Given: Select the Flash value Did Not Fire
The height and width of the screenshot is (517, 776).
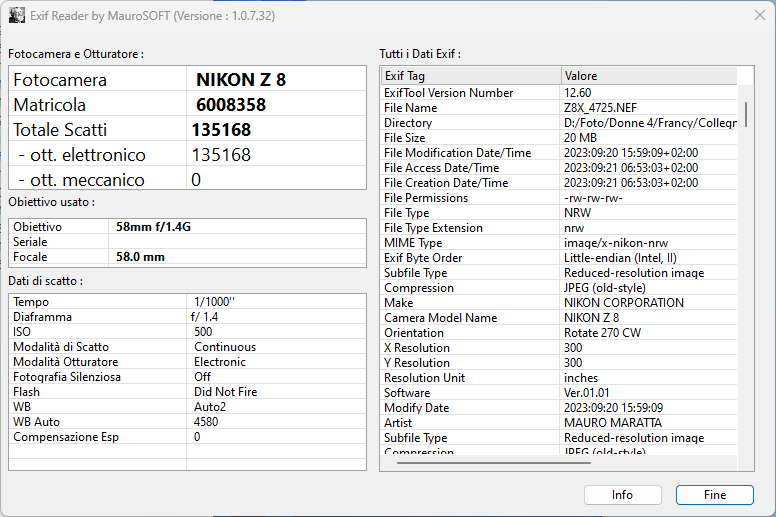Looking at the screenshot, I should [225, 392].
